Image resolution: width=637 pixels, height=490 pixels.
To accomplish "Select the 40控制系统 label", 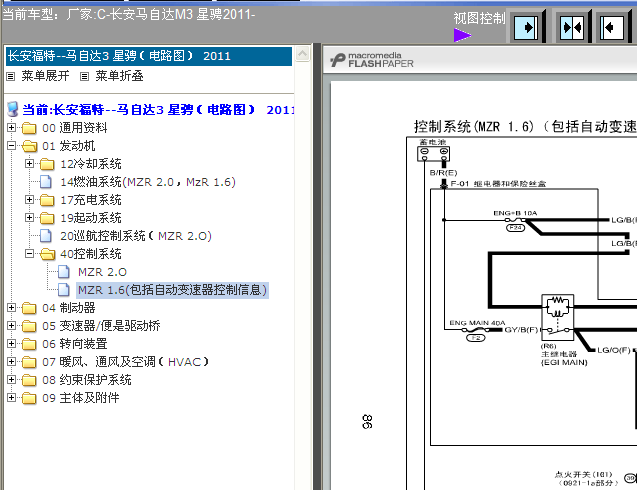I will point(91,254).
